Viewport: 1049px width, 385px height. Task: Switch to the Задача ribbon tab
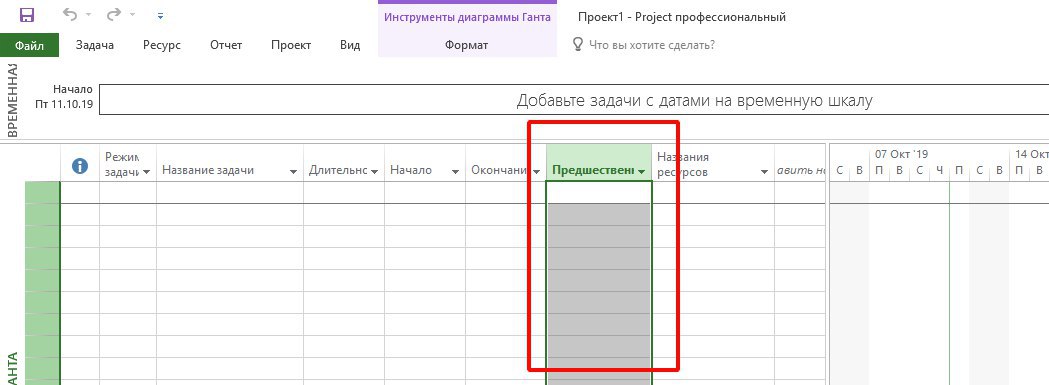click(x=94, y=46)
